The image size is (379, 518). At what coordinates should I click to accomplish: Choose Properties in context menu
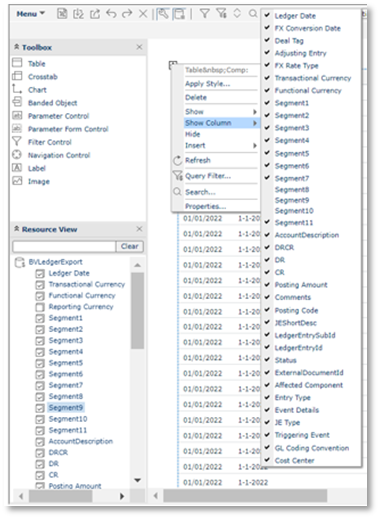(x=206, y=206)
